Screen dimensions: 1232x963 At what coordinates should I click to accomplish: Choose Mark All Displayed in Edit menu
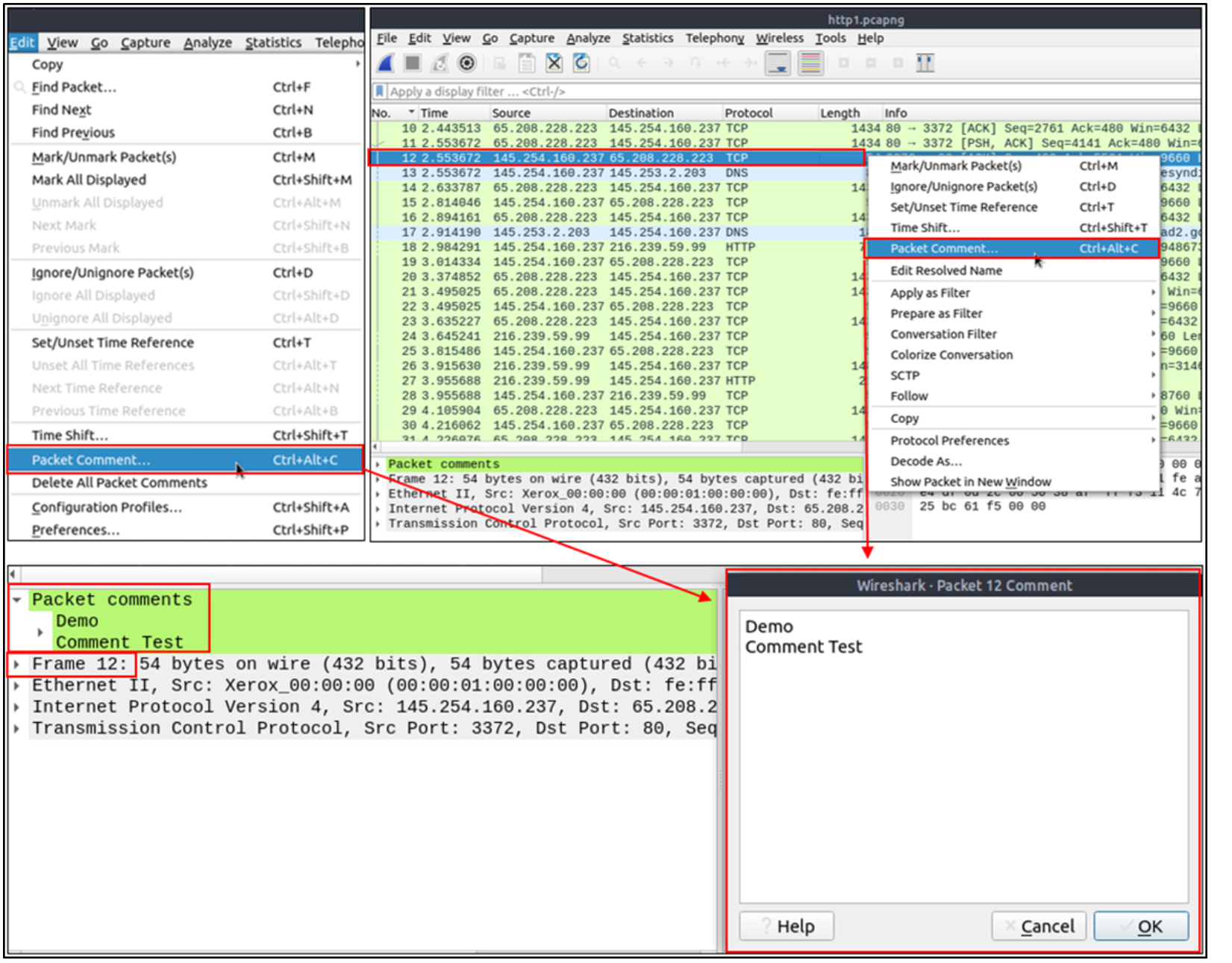click(x=186, y=180)
